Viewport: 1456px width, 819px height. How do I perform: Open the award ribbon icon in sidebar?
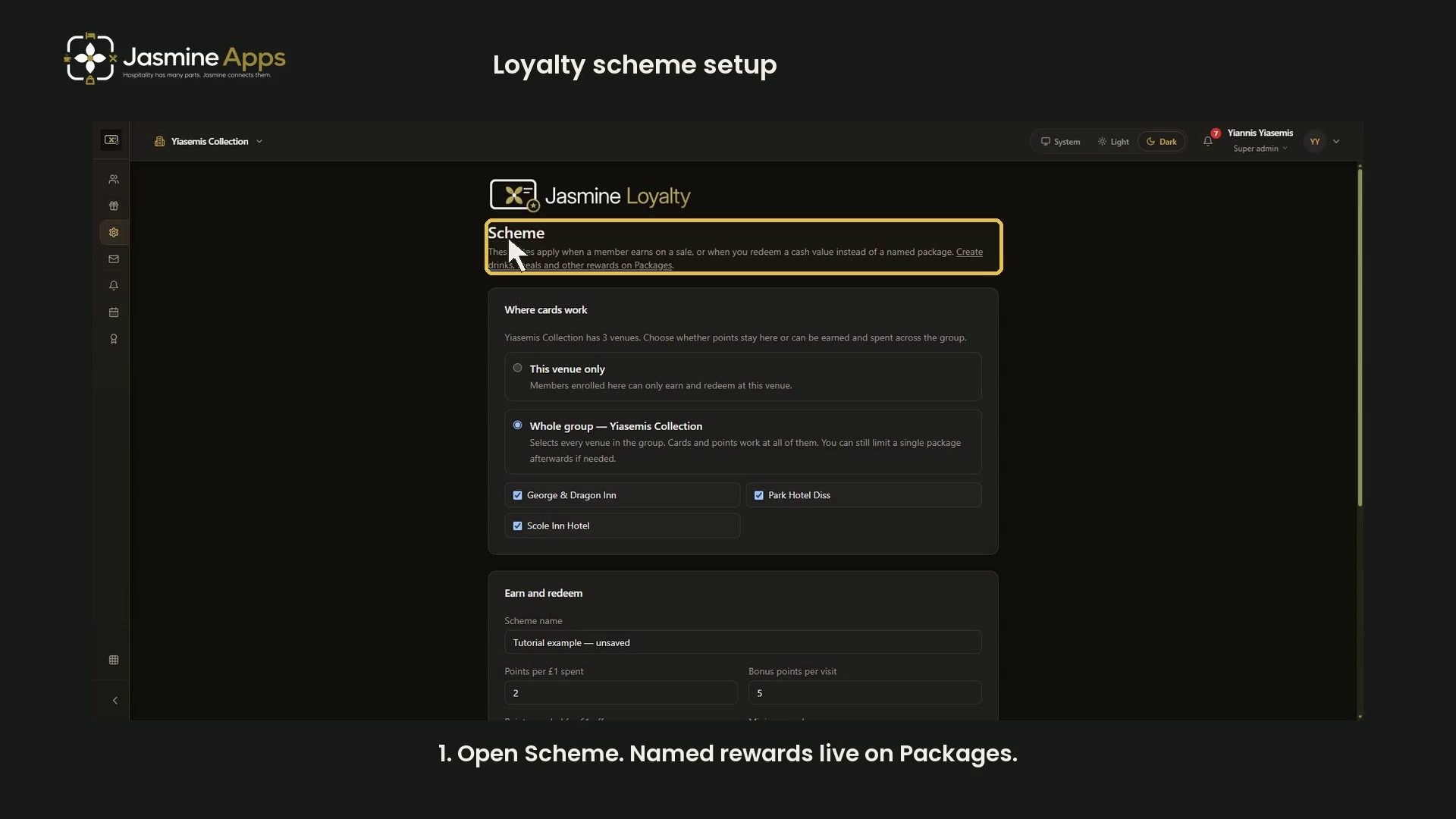point(114,339)
